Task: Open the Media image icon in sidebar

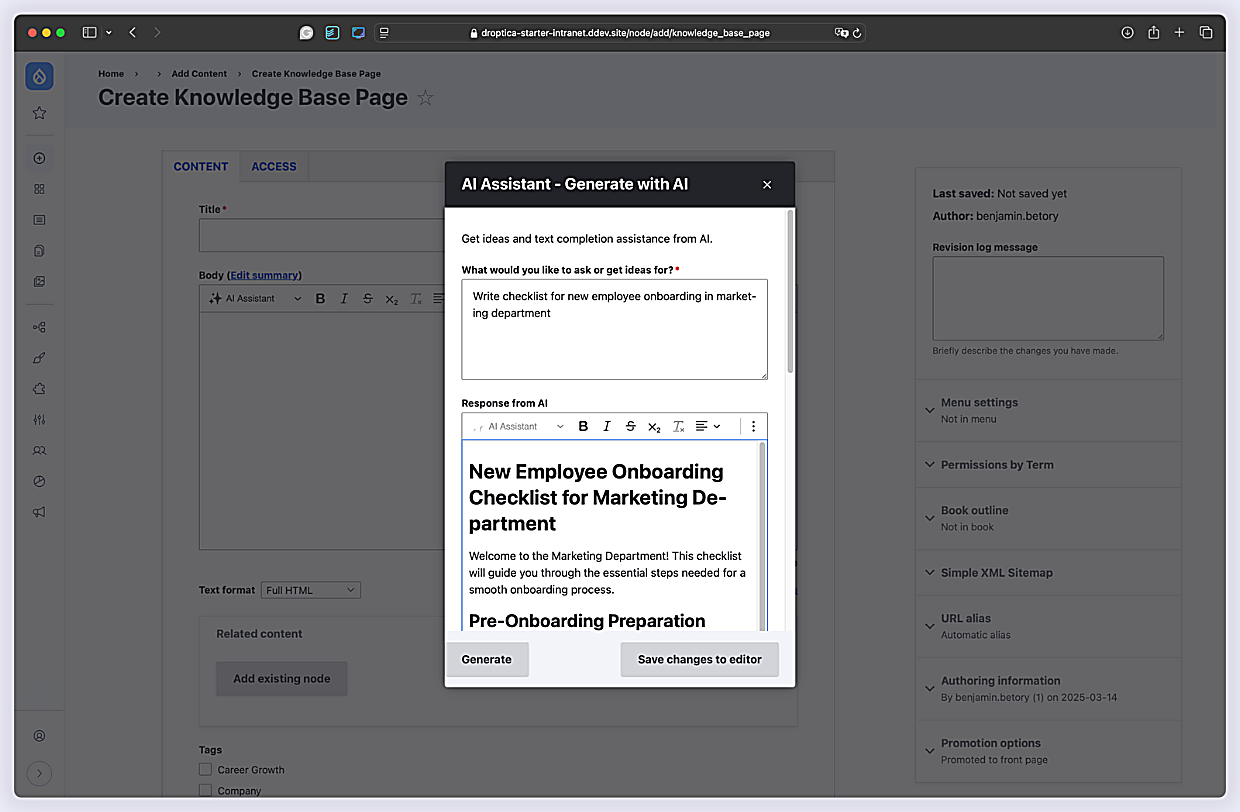Action: [39, 282]
